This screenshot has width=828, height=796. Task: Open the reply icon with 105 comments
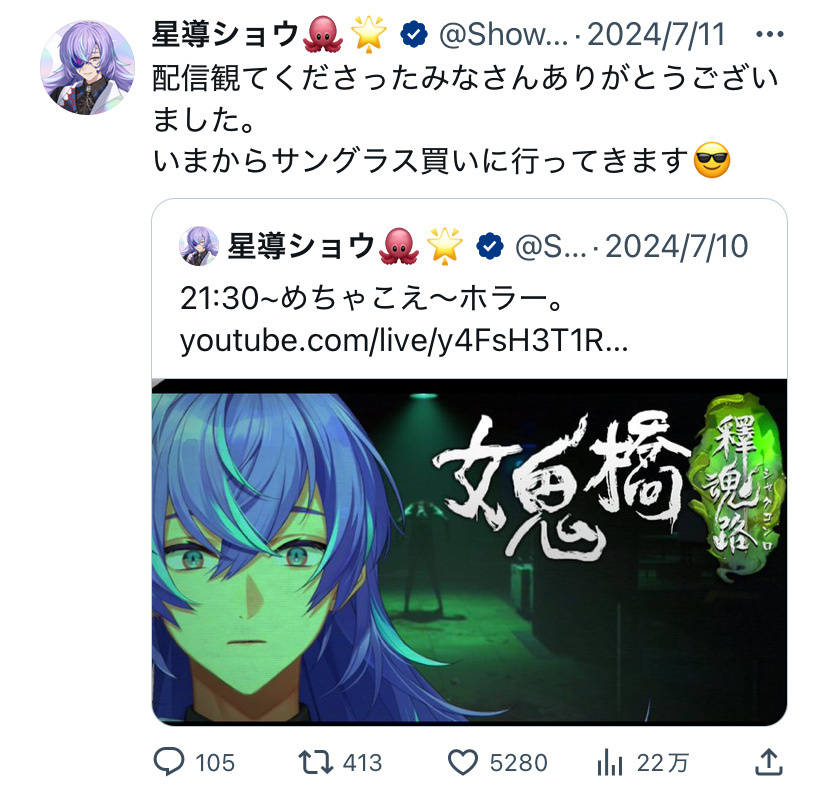169,762
